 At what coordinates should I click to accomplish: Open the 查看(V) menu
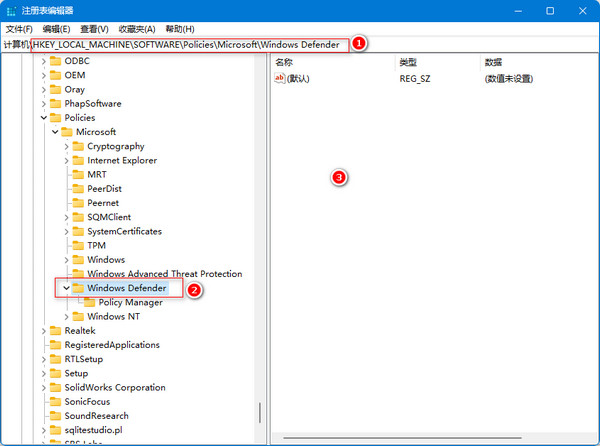click(94, 29)
